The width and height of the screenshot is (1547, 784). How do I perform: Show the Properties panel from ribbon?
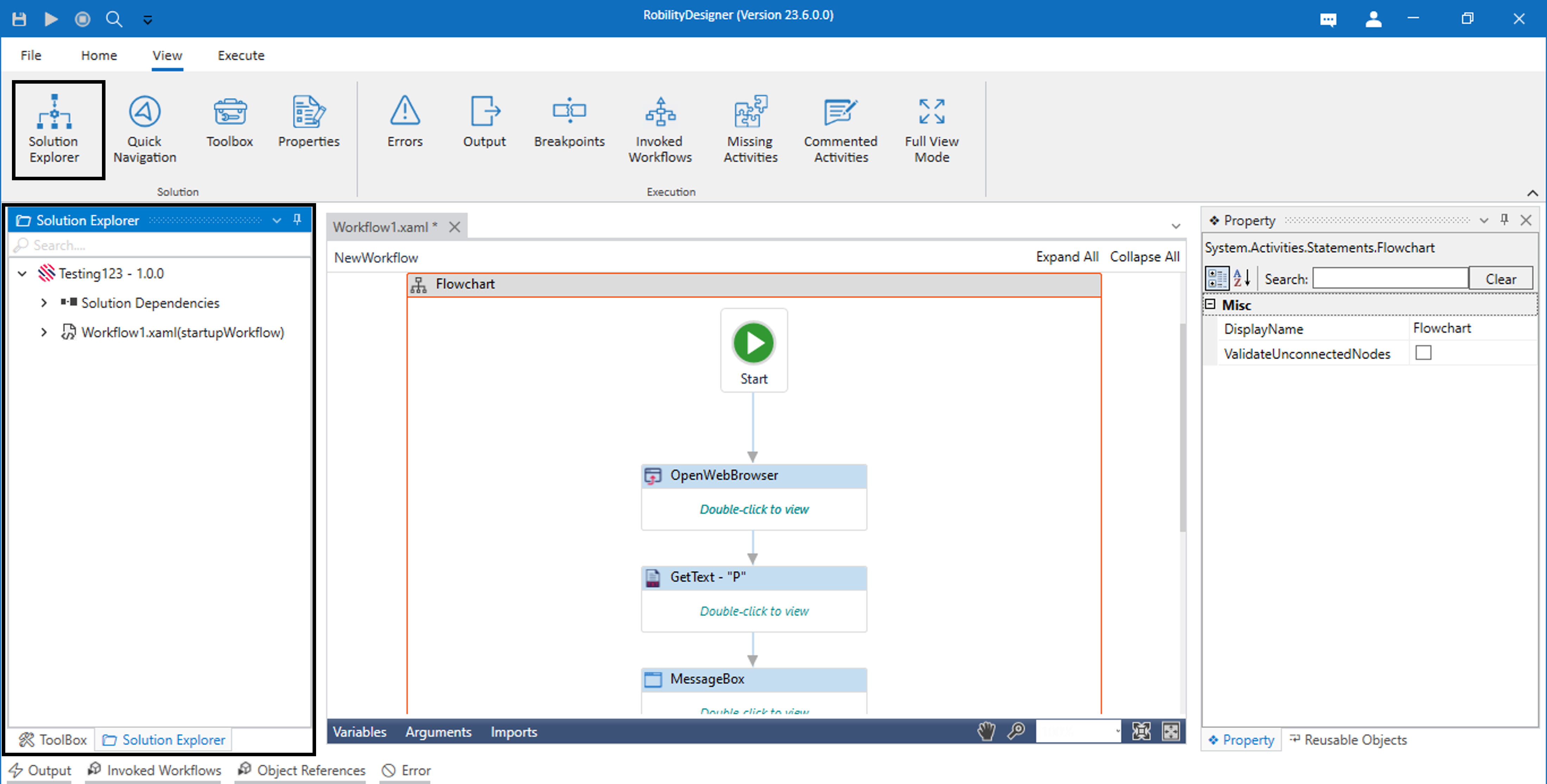point(309,122)
